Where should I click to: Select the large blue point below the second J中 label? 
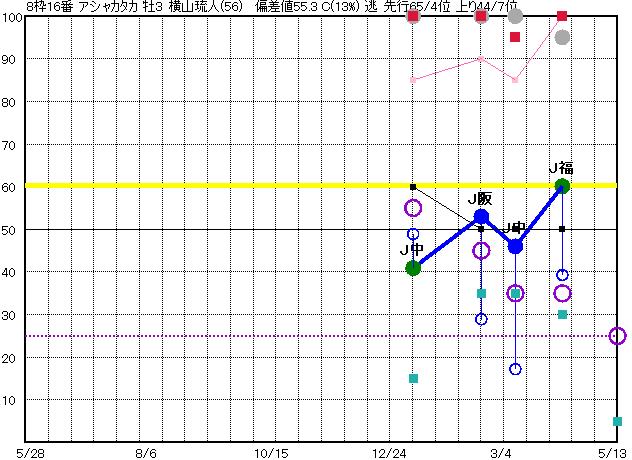tap(515, 246)
